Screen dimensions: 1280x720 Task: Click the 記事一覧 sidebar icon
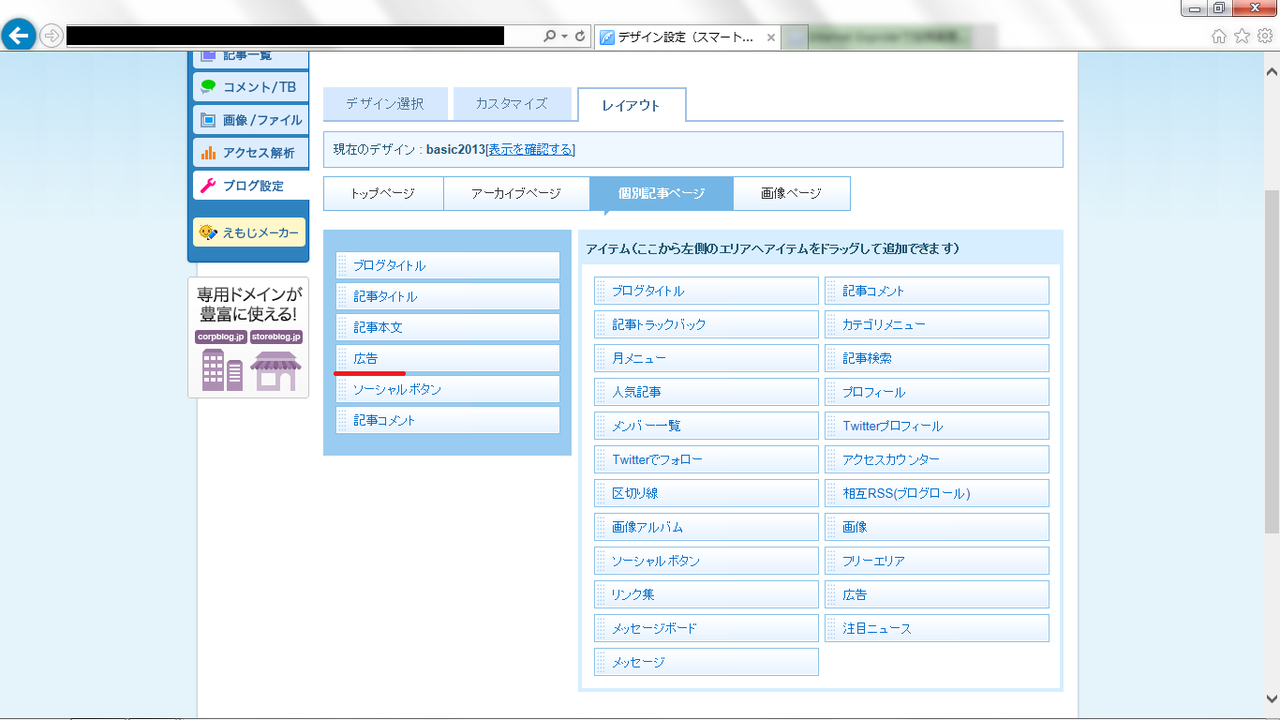pyautogui.click(x=208, y=56)
